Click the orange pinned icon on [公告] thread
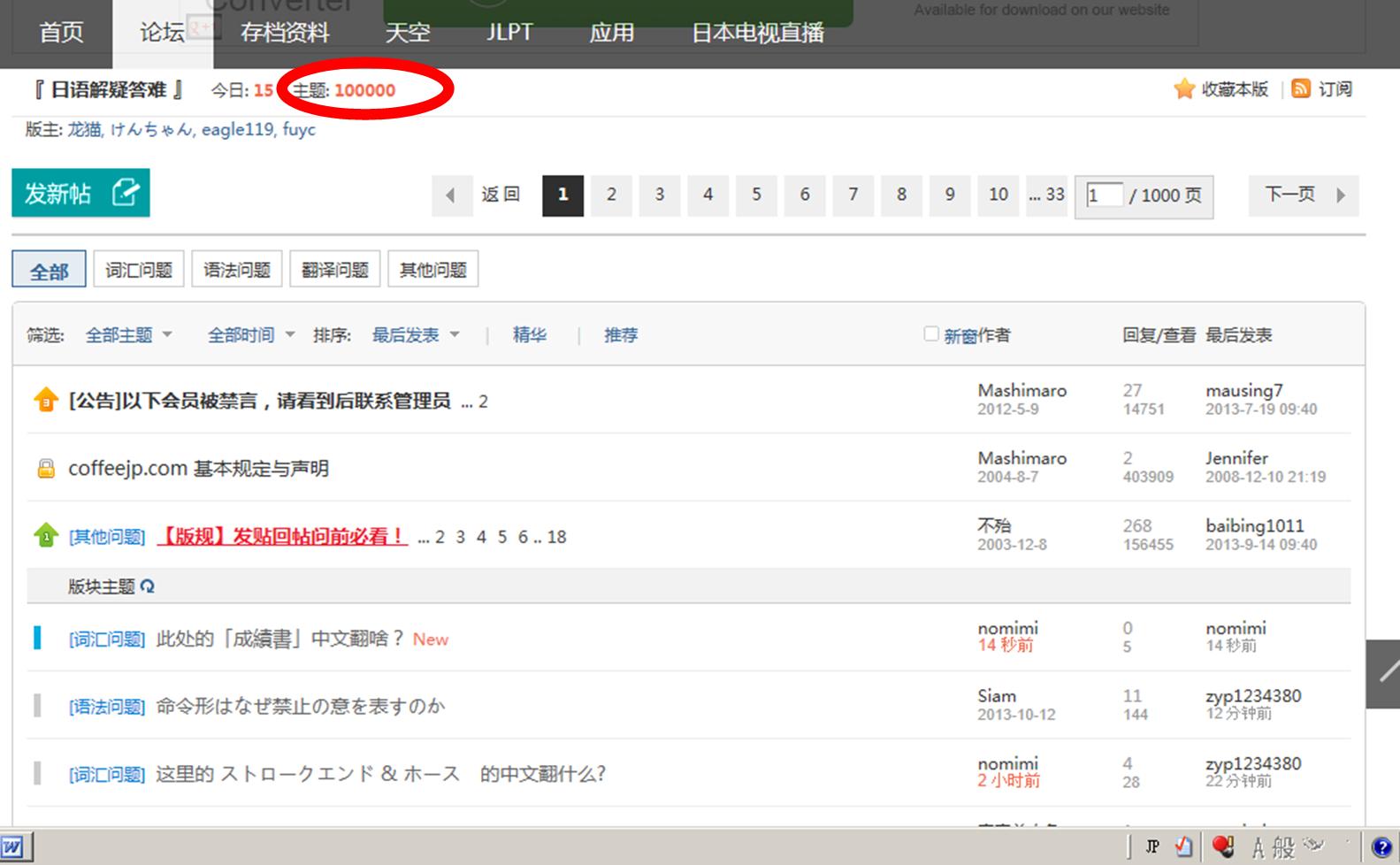 pyautogui.click(x=46, y=401)
